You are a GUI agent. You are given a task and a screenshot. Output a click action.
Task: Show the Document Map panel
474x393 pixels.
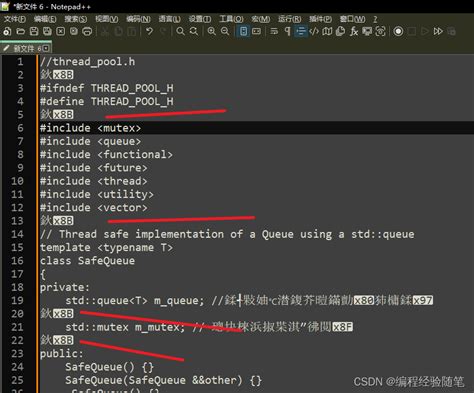[x=327, y=31]
